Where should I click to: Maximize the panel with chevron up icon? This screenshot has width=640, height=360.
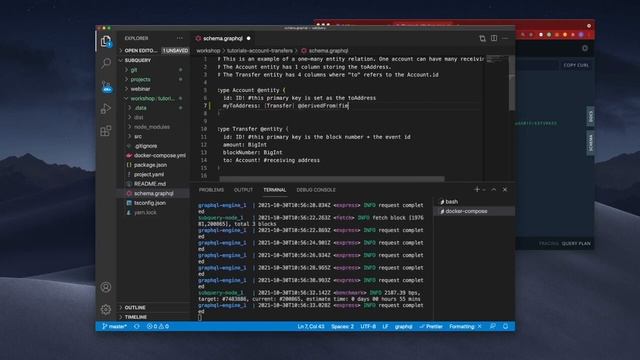[x=494, y=190]
